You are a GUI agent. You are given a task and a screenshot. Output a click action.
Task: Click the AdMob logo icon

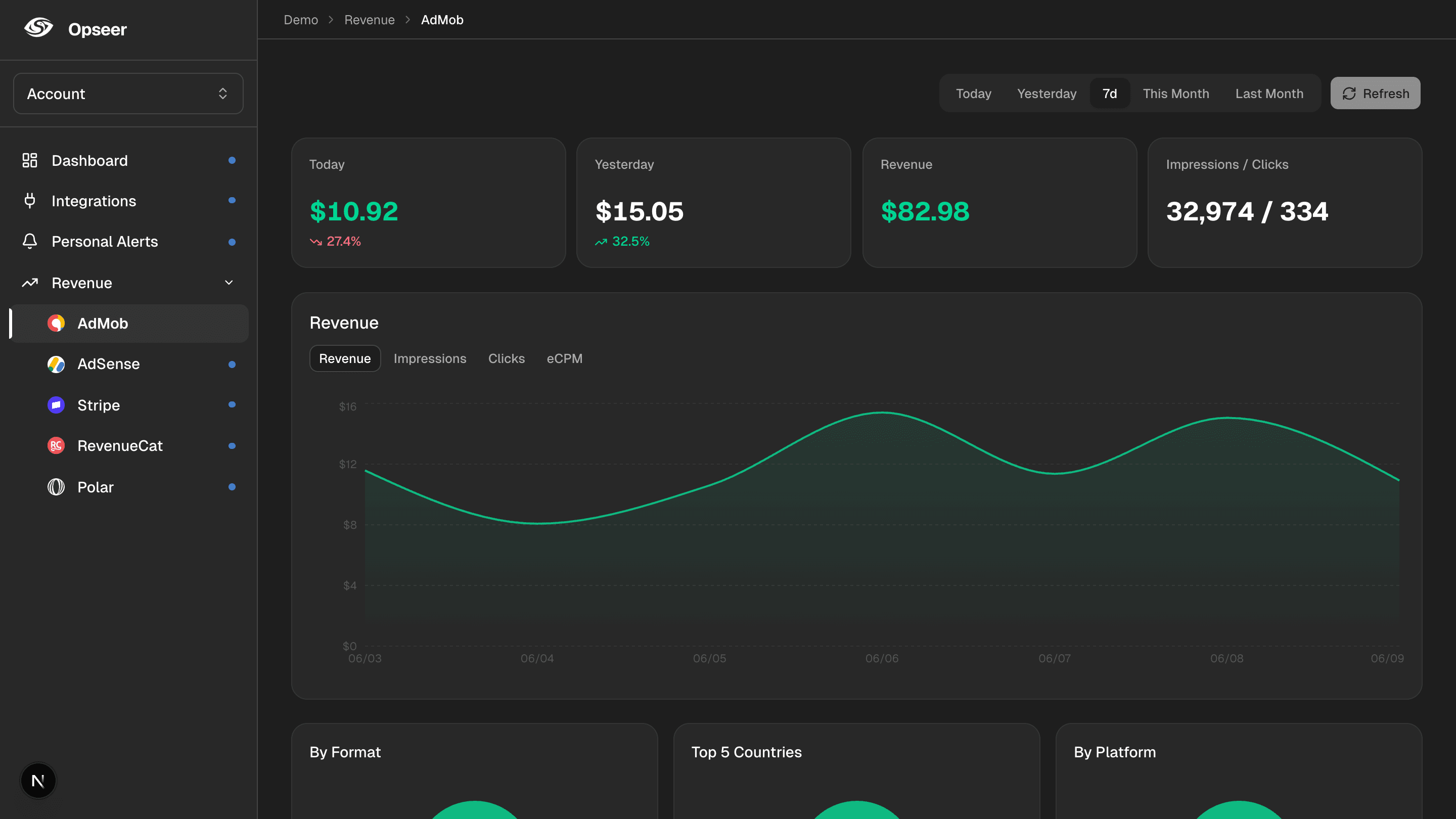click(56, 324)
